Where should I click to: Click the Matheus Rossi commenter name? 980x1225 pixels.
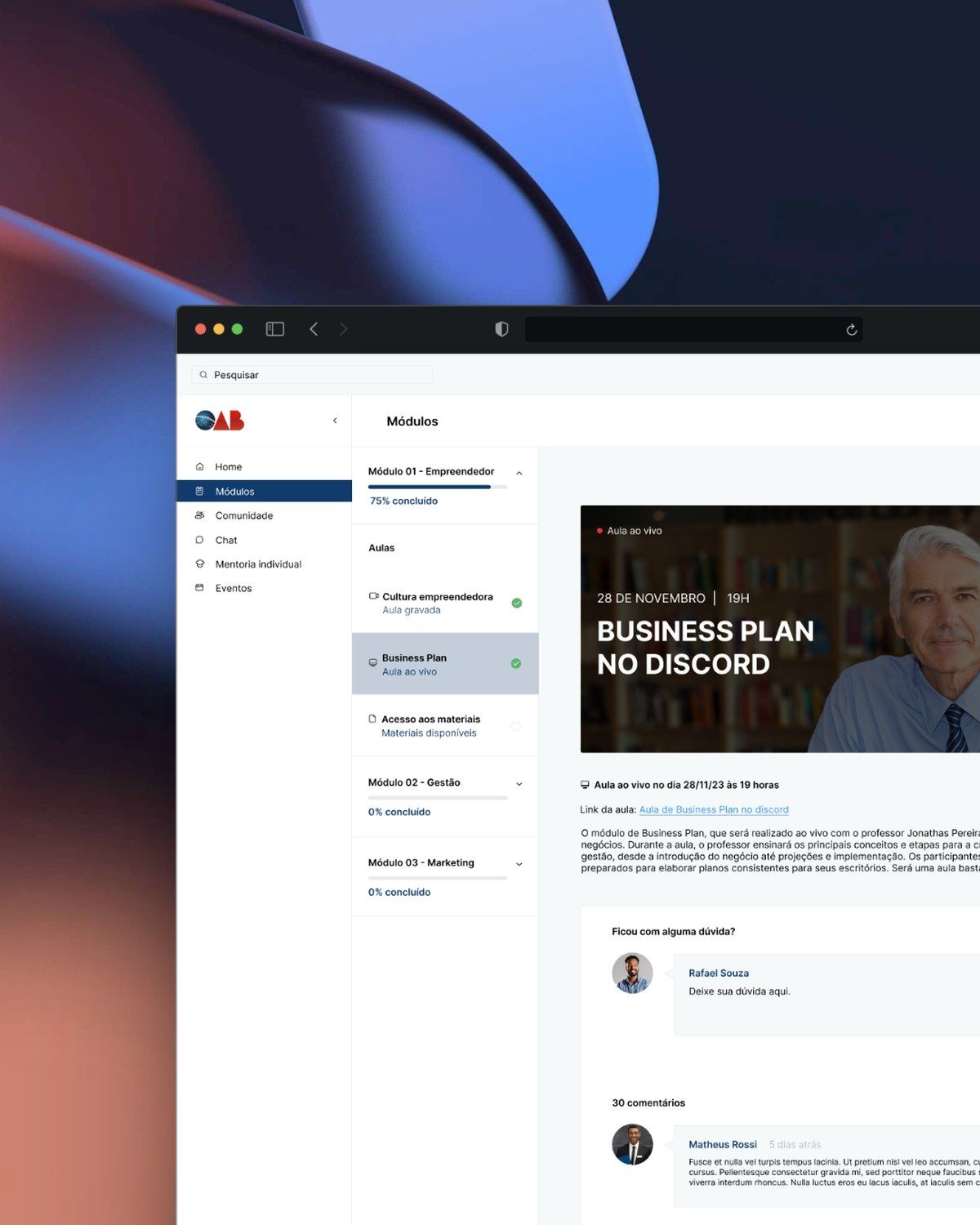click(723, 1144)
